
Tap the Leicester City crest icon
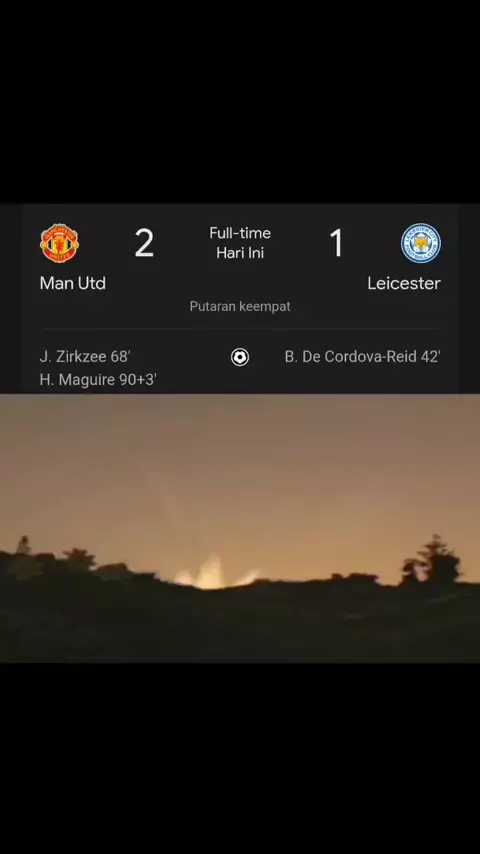[421, 243]
